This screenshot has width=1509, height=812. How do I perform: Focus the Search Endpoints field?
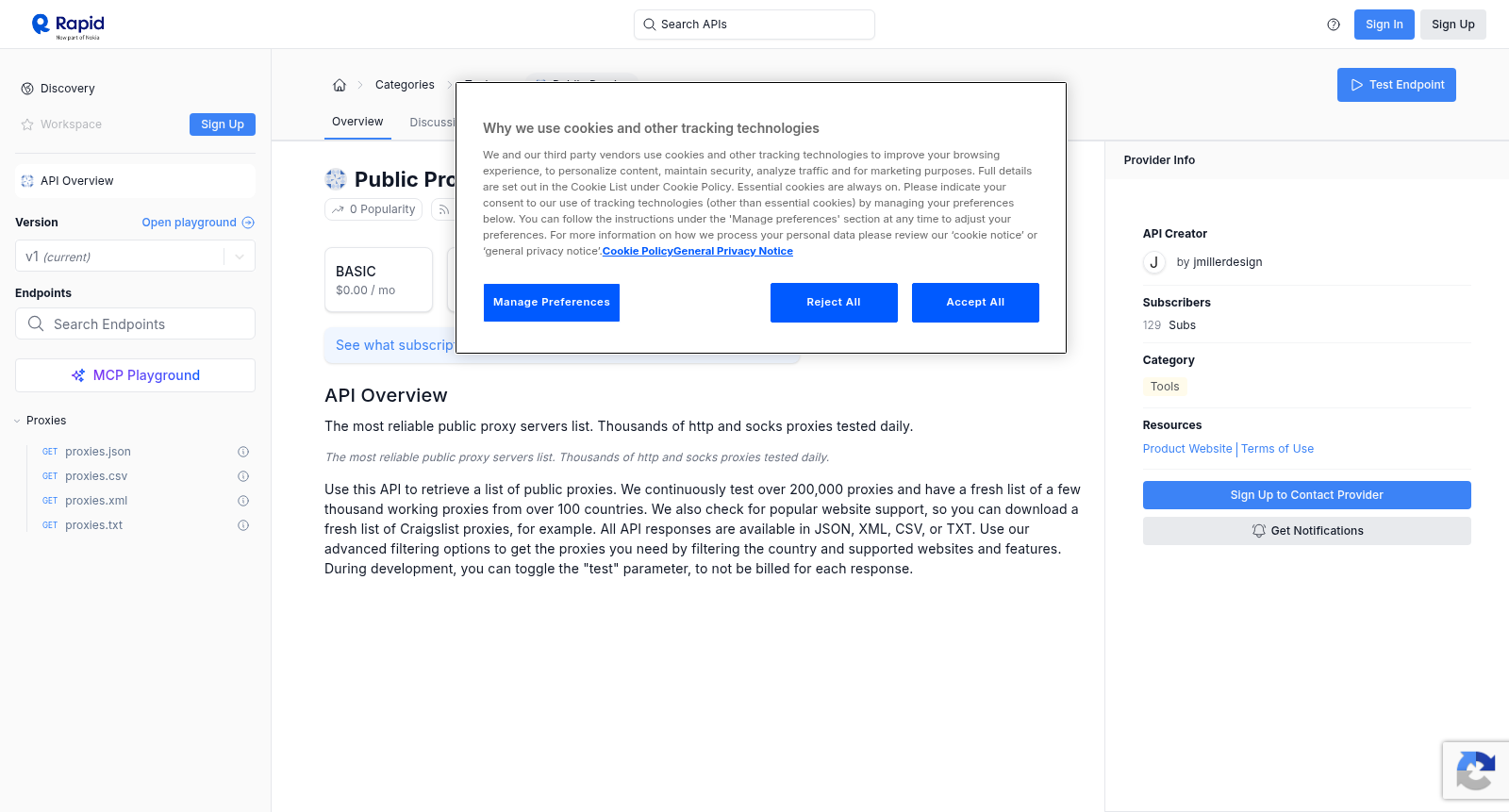tap(135, 323)
